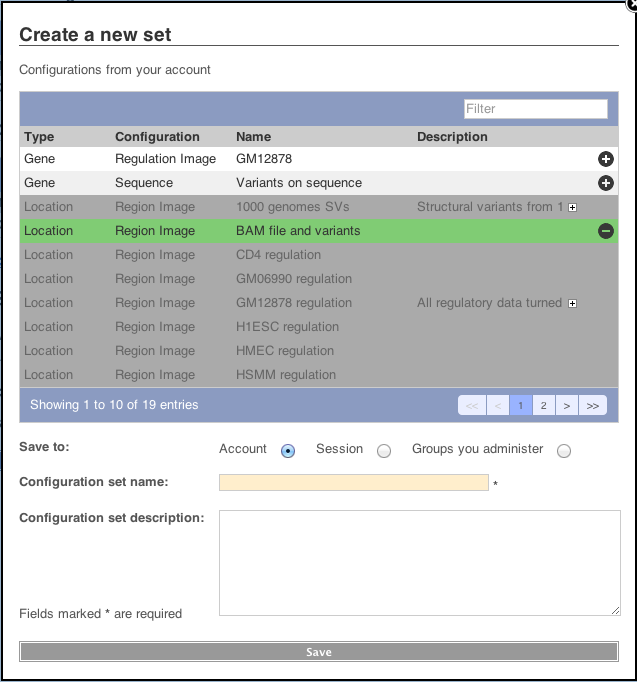Jump to last page of entries
This screenshot has width=637, height=682.
point(593,405)
